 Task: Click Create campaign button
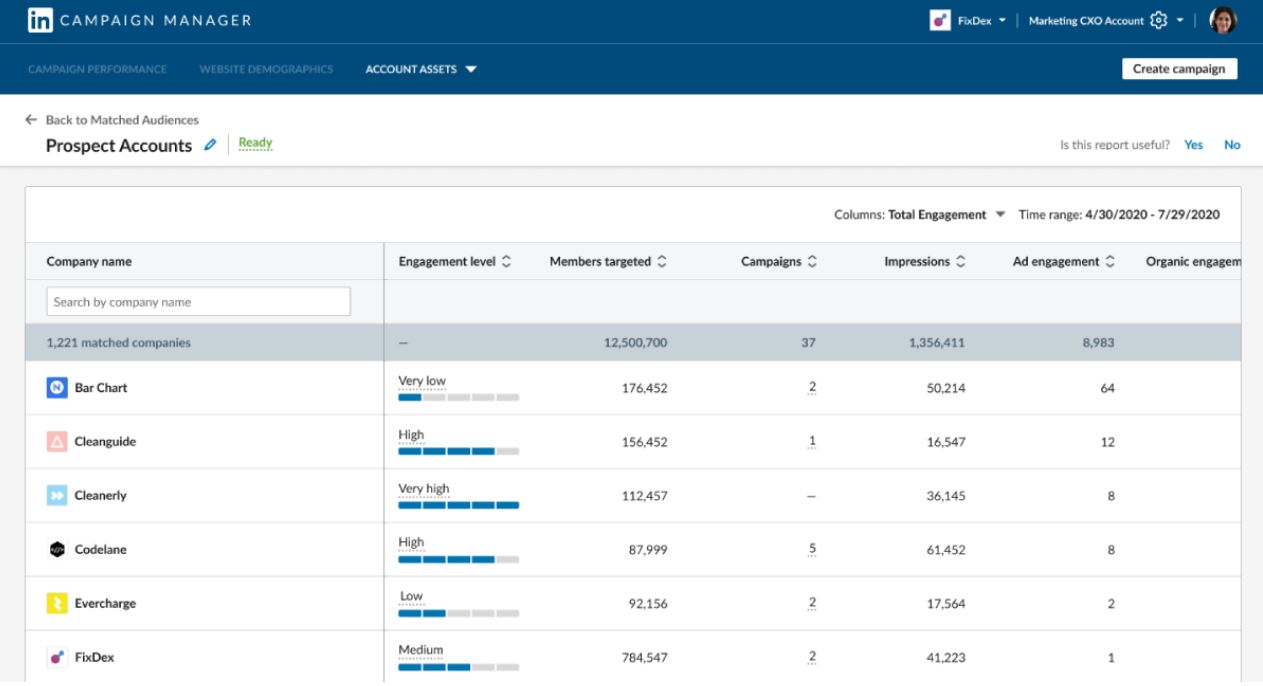(x=1179, y=69)
